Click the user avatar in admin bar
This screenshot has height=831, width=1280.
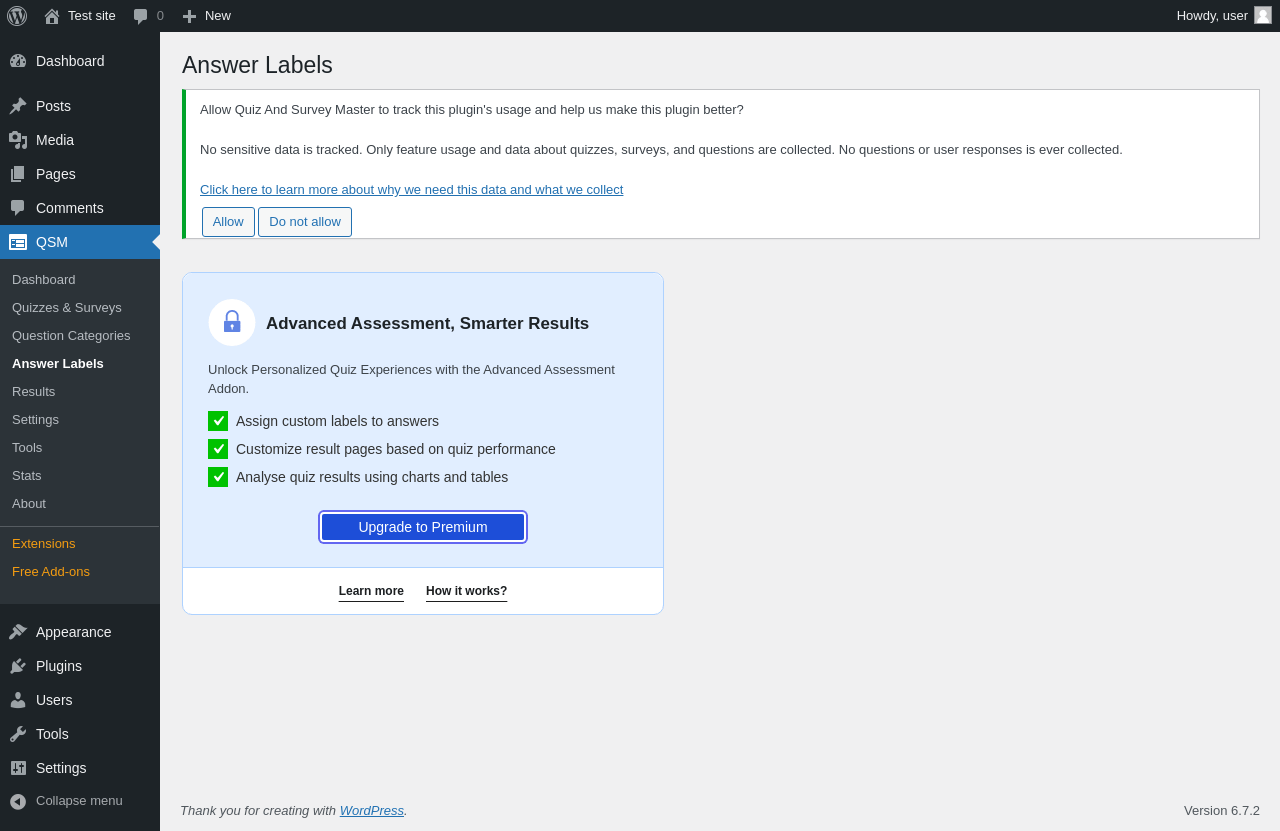[x=1263, y=15]
